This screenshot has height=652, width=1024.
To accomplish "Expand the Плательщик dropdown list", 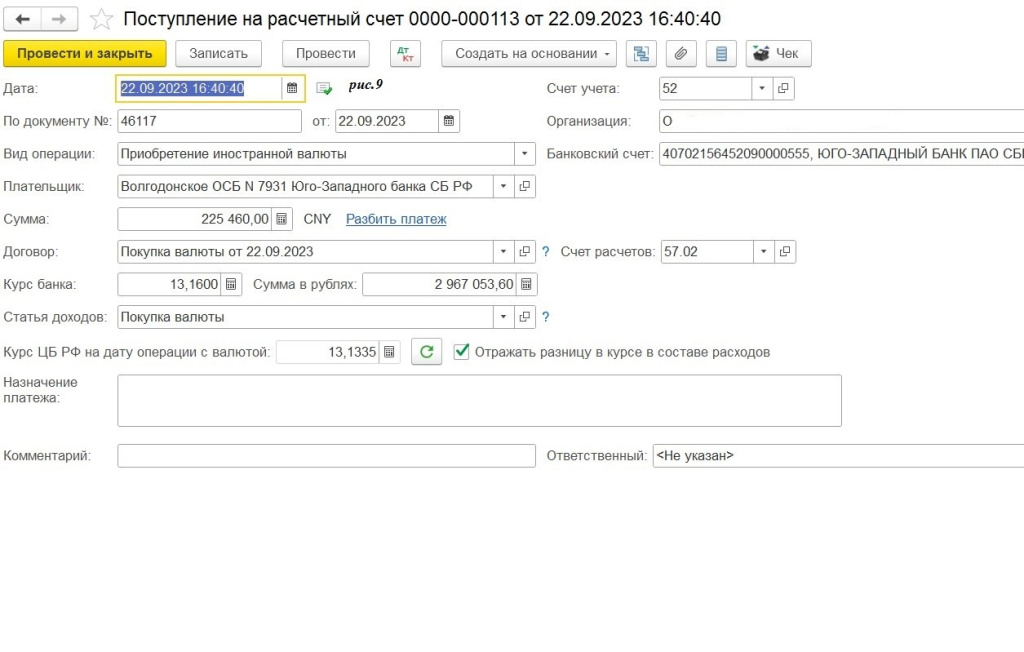I will (503, 186).
